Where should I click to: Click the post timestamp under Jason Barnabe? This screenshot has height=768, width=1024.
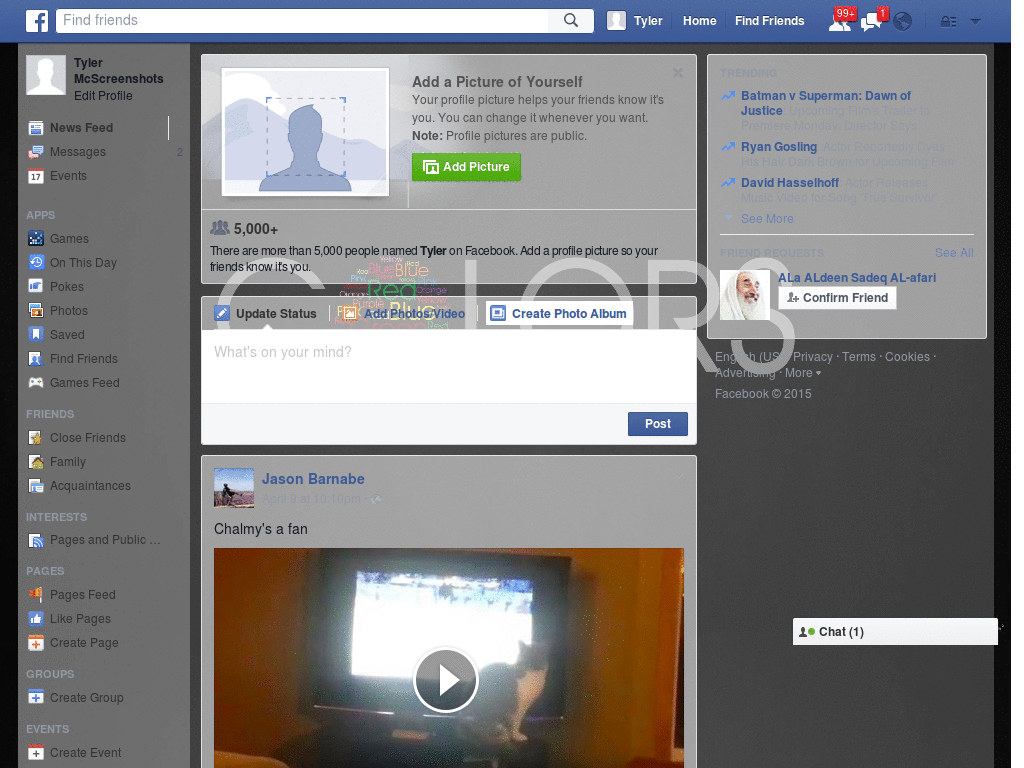click(x=311, y=499)
